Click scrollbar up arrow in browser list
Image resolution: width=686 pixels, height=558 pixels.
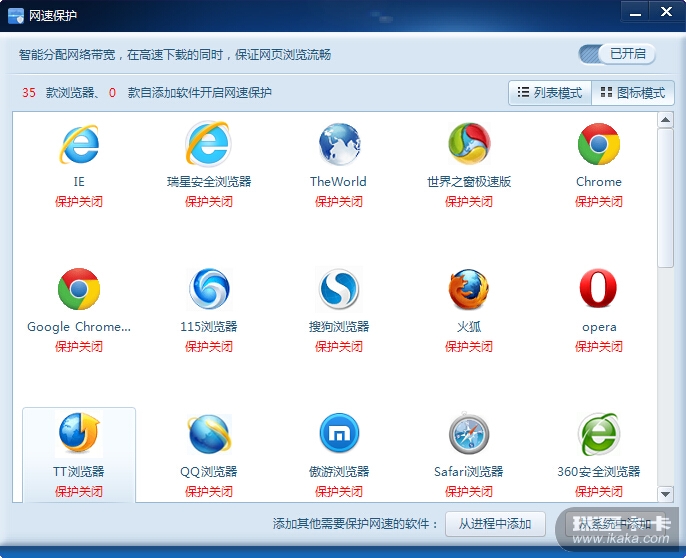pyautogui.click(x=665, y=119)
